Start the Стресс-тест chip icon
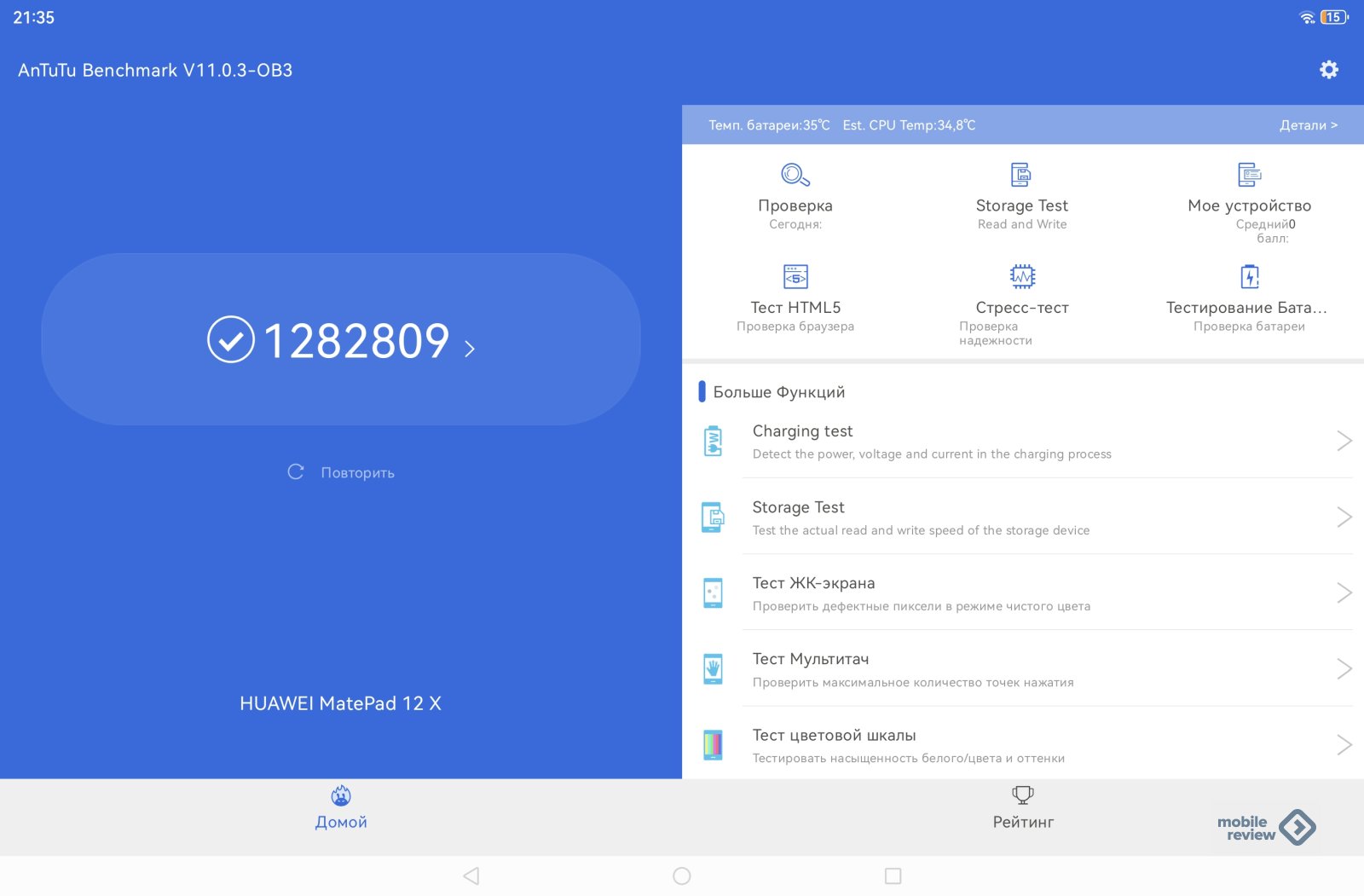The width and height of the screenshot is (1364, 896). 1021,277
